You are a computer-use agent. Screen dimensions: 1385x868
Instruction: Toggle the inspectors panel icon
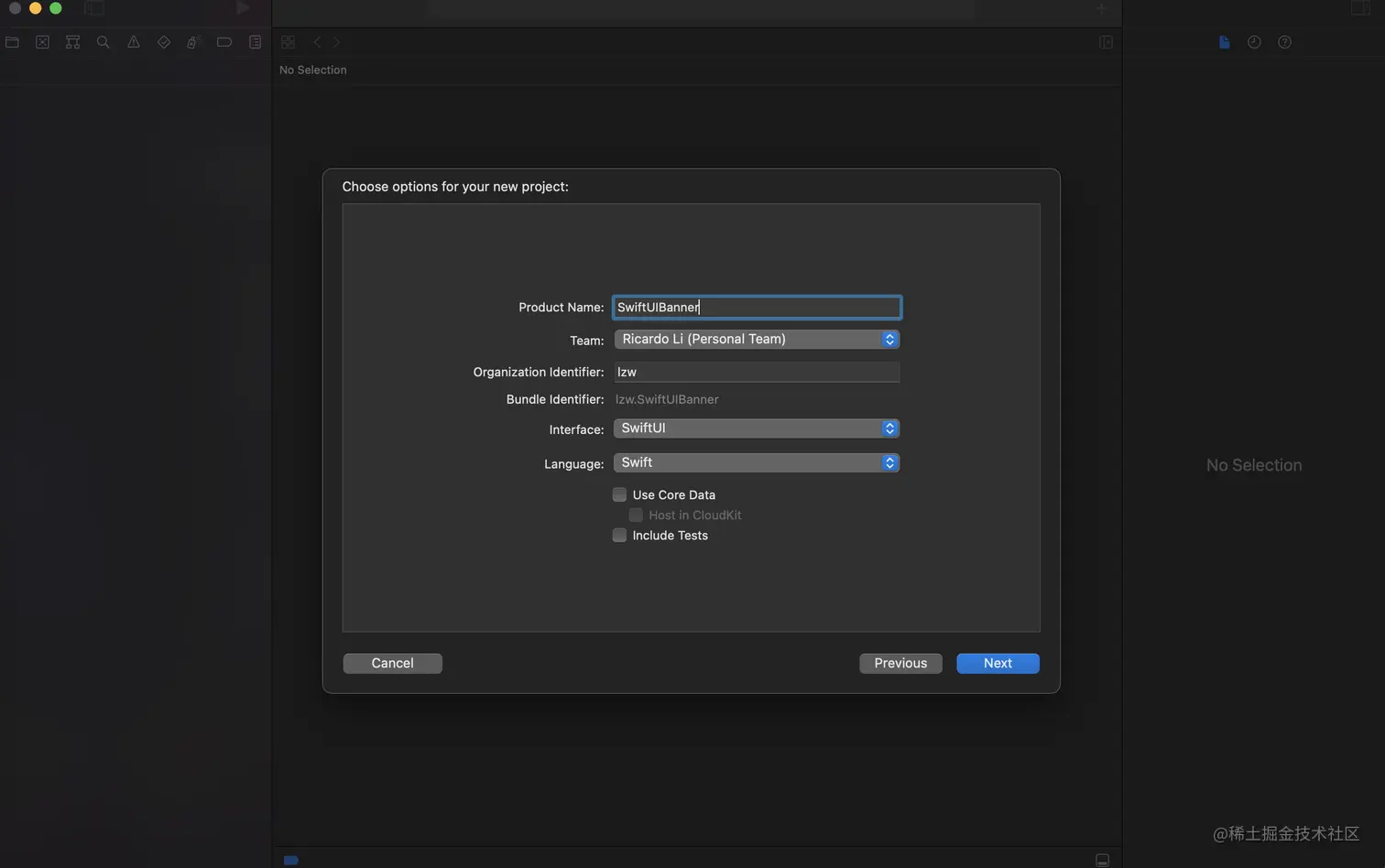click(1360, 8)
